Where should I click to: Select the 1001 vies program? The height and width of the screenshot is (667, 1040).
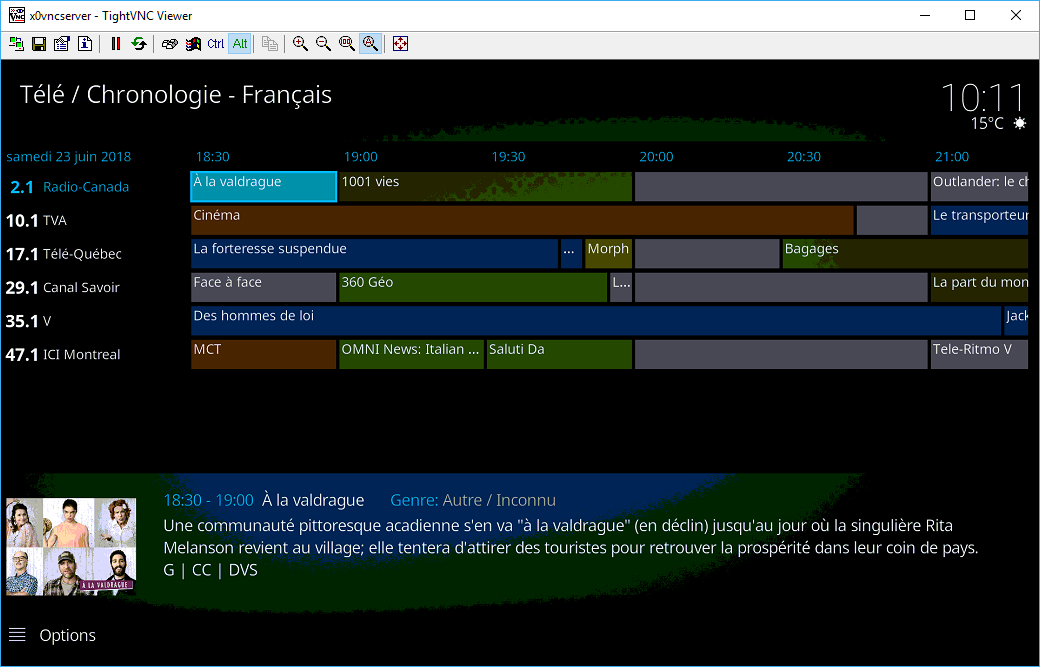click(485, 186)
